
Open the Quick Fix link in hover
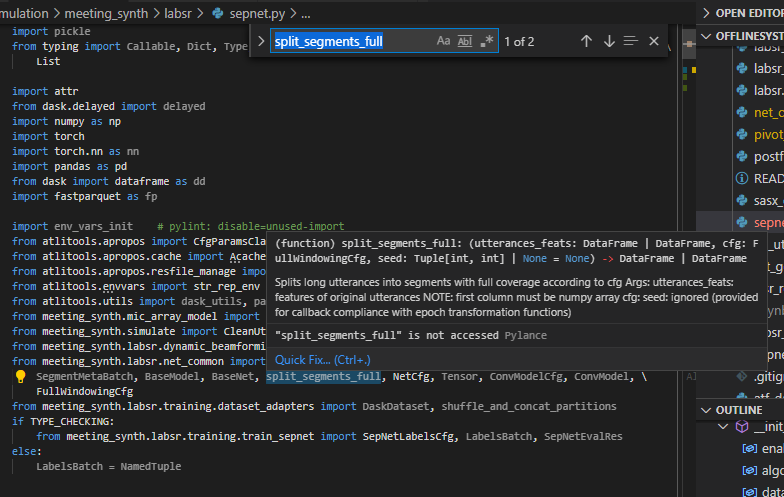click(322, 360)
